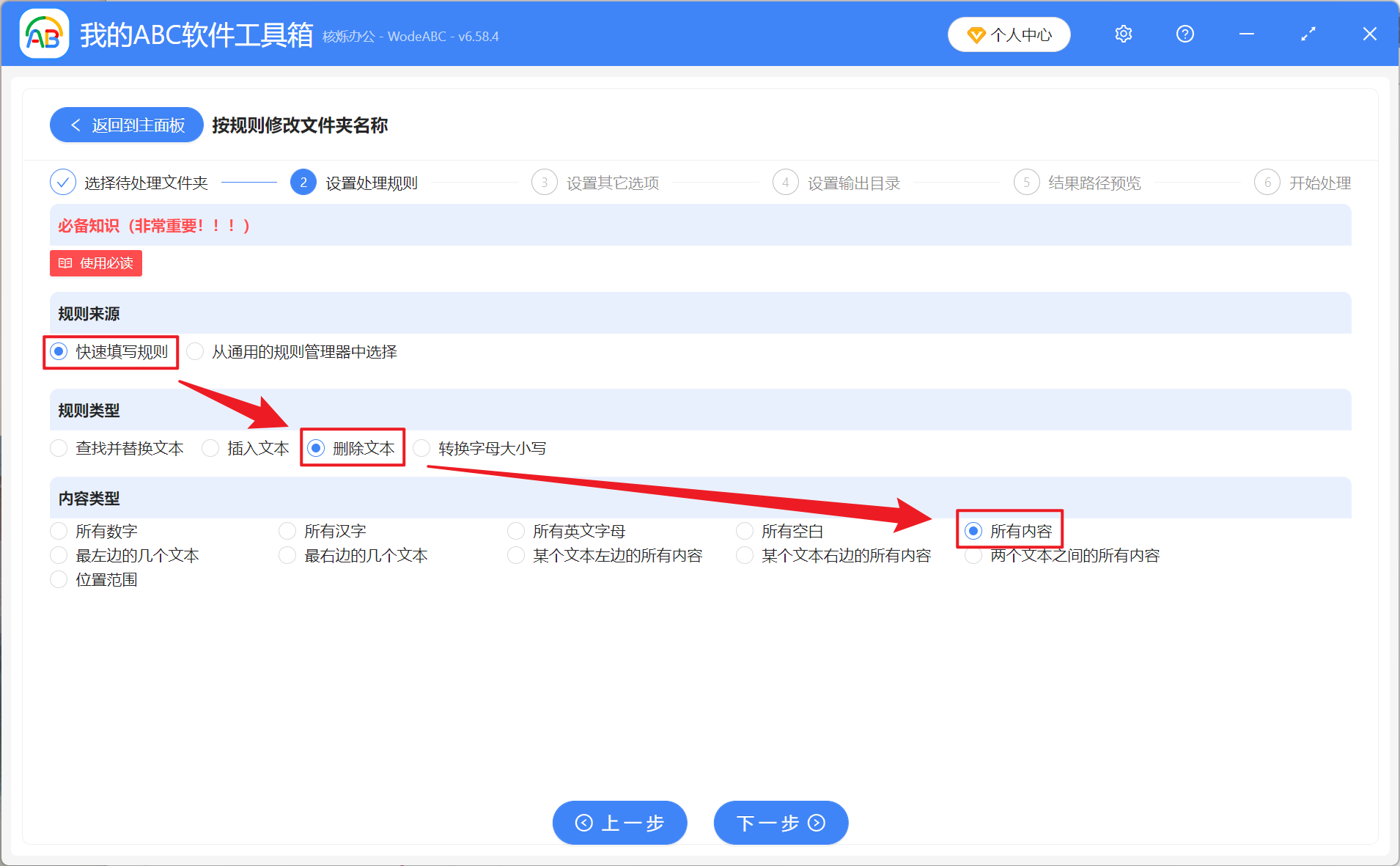Screen dimensions: 1400x866
Task: Open the 使用必读 guide
Action: [x=95, y=263]
